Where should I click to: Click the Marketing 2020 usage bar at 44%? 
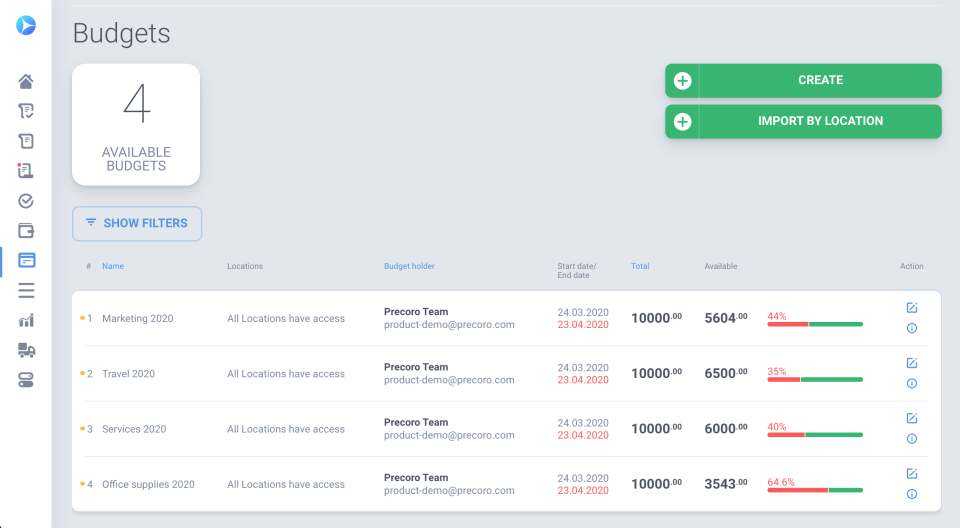[815, 324]
